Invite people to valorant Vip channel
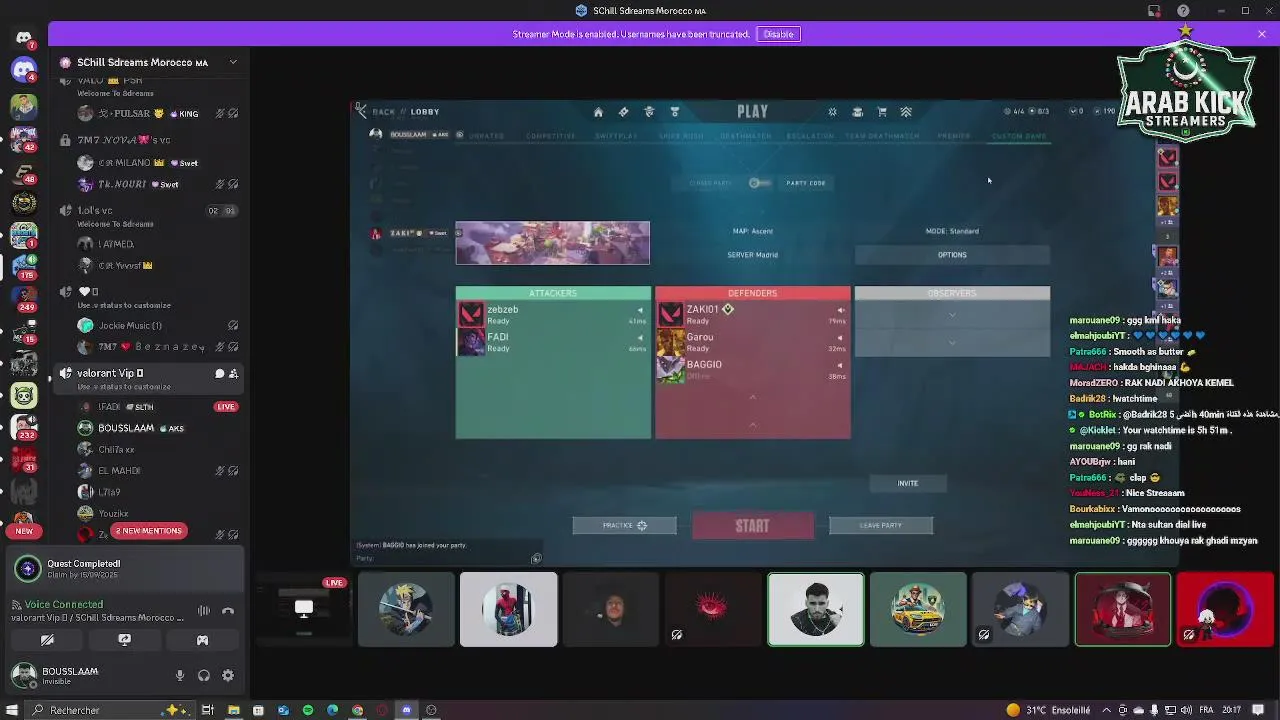Image resolution: width=1280 pixels, height=720 pixels. coord(233,374)
